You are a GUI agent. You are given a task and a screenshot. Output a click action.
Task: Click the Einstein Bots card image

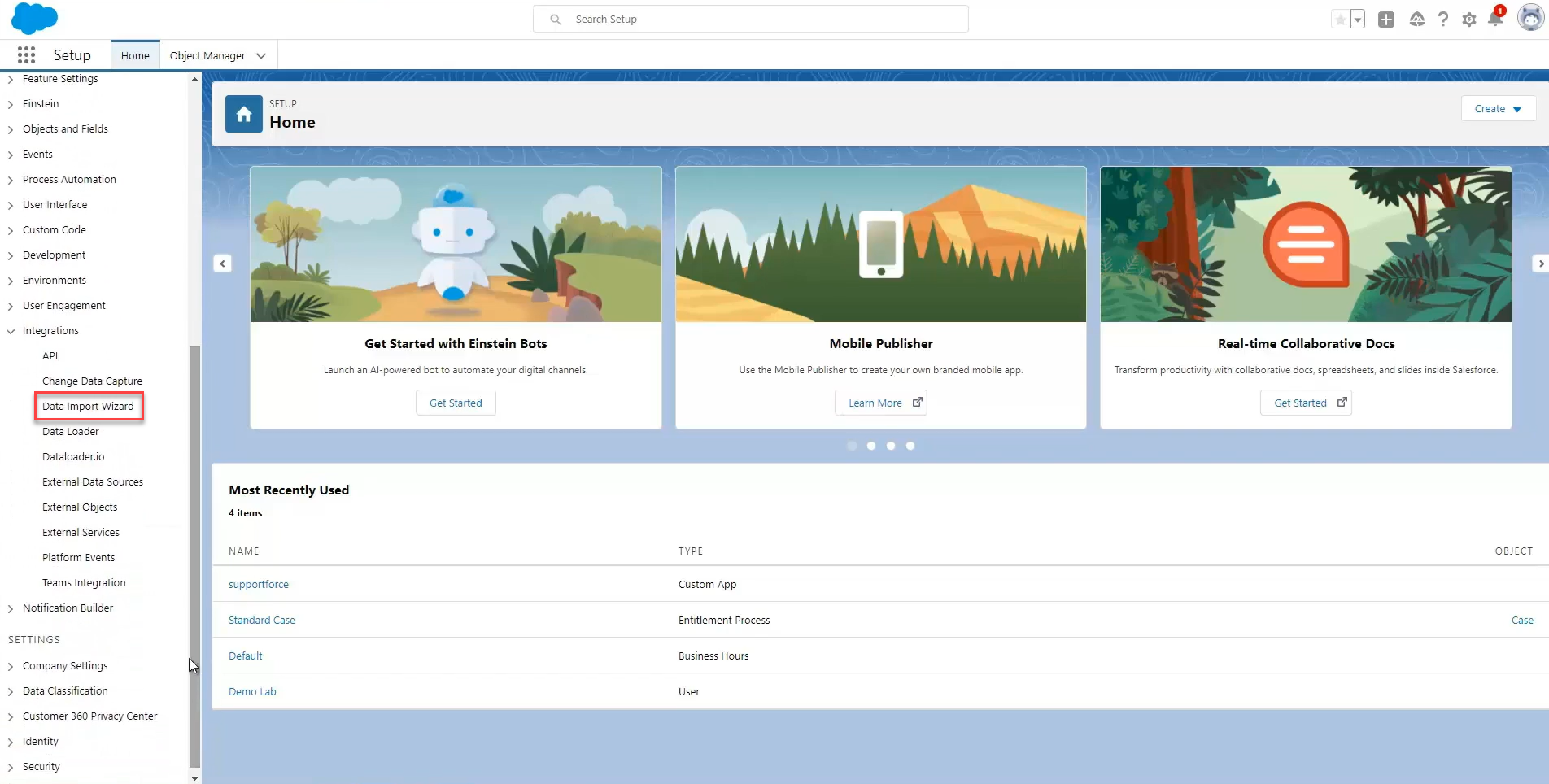pyautogui.click(x=456, y=244)
